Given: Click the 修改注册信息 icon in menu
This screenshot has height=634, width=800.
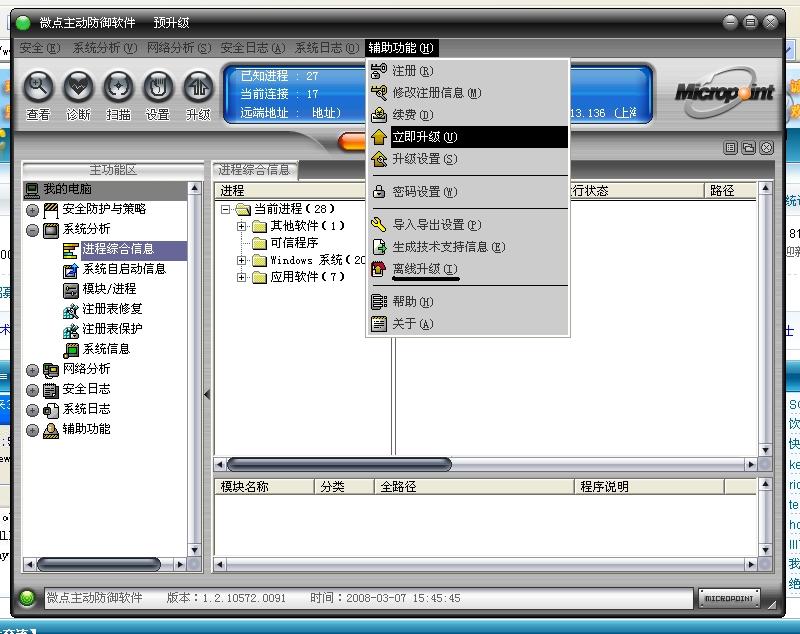Looking at the screenshot, I should pos(379,93).
